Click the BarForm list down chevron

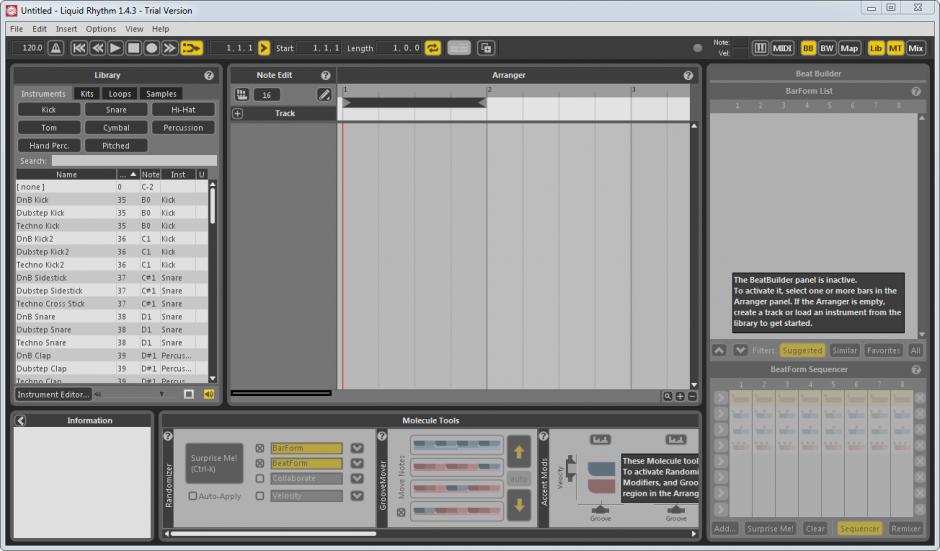740,350
